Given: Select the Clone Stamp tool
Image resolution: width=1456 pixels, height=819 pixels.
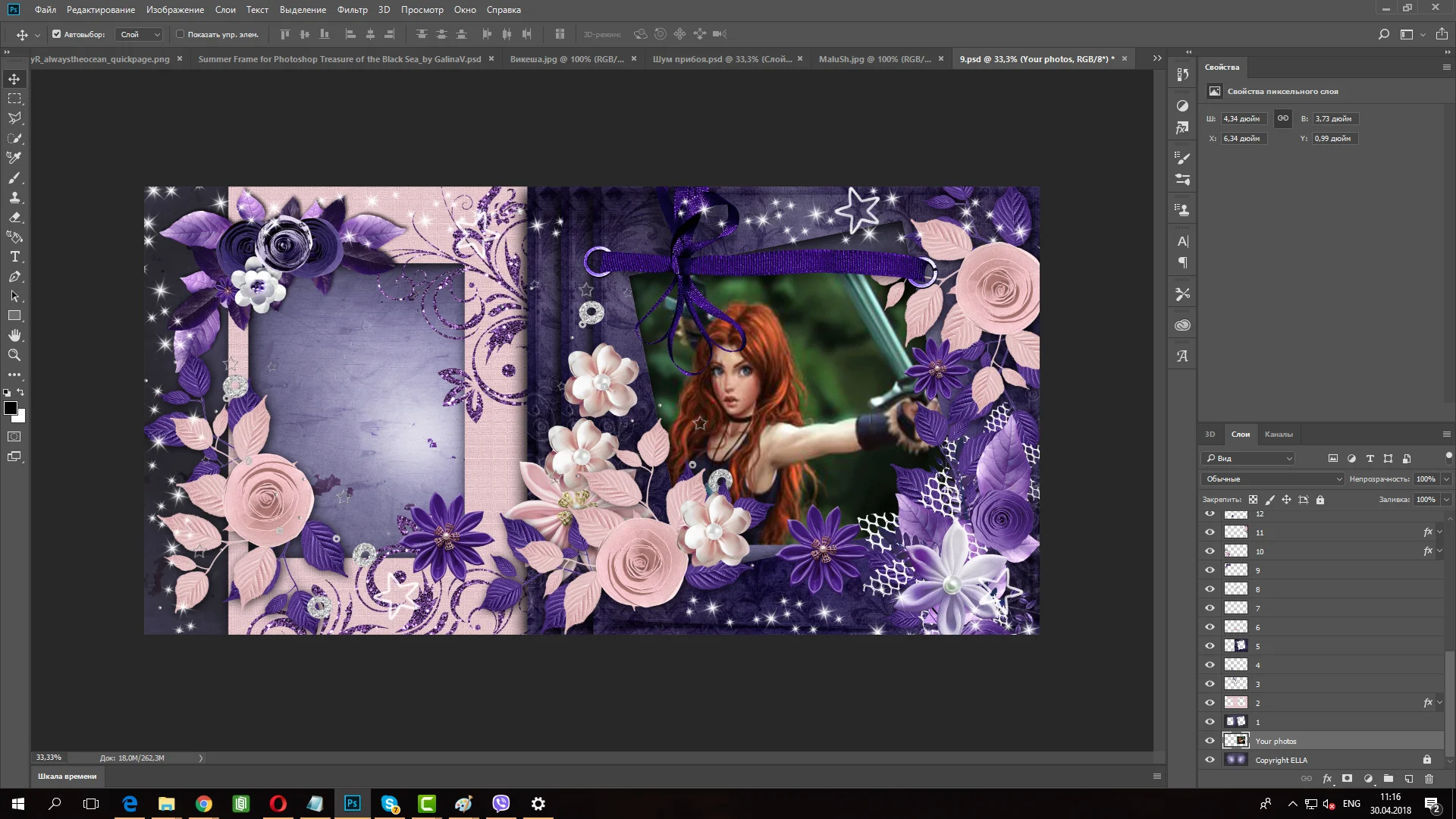Looking at the screenshot, I should 14,198.
